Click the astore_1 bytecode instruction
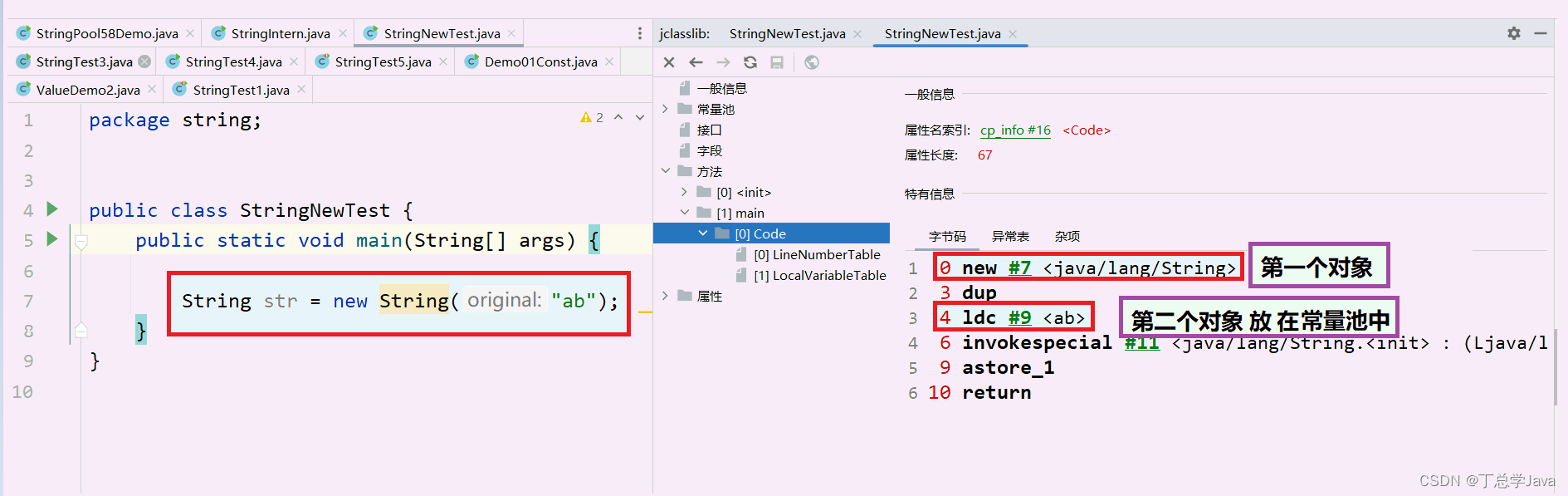This screenshot has width=1568, height=496. point(1008,367)
